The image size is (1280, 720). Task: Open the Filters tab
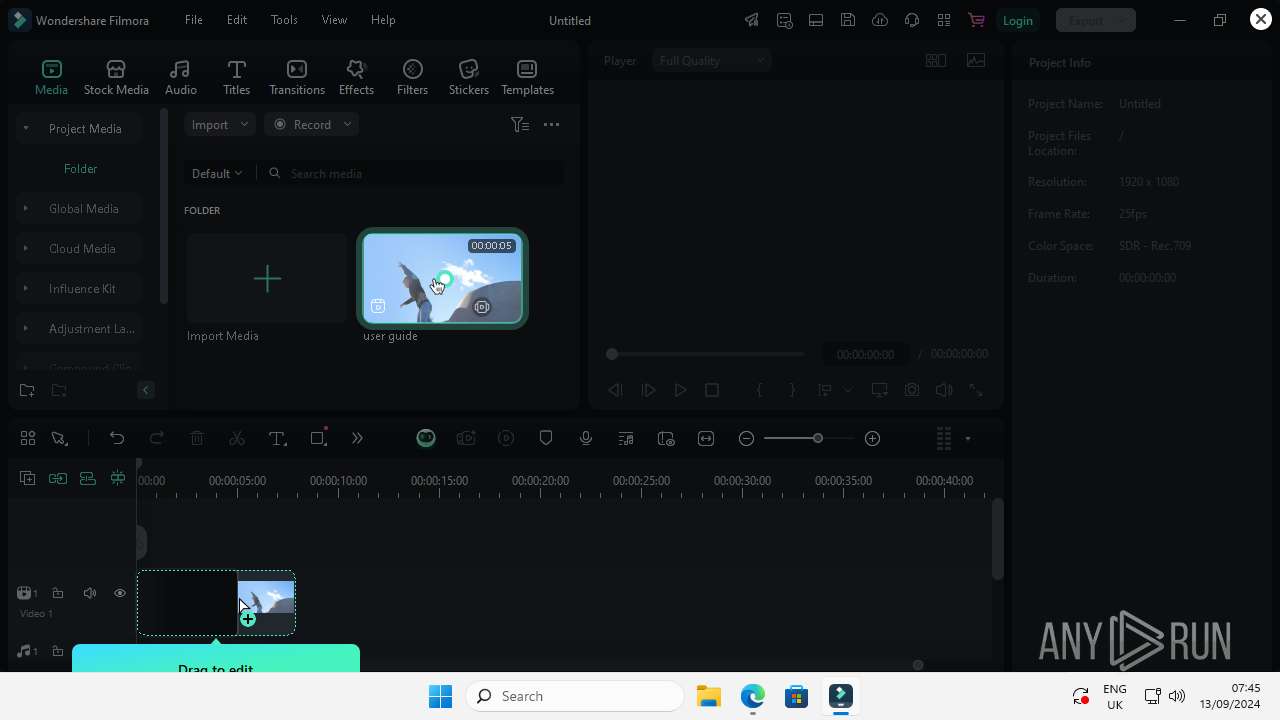(412, 77)
